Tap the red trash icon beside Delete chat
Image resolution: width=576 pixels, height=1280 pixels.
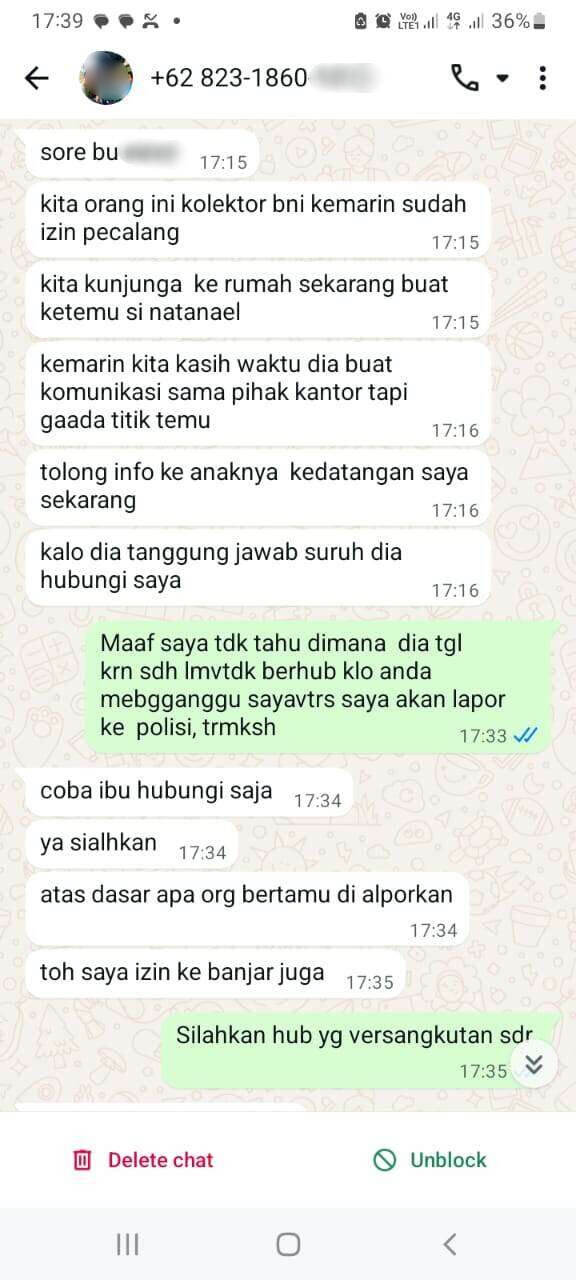tap(82, 1160)
